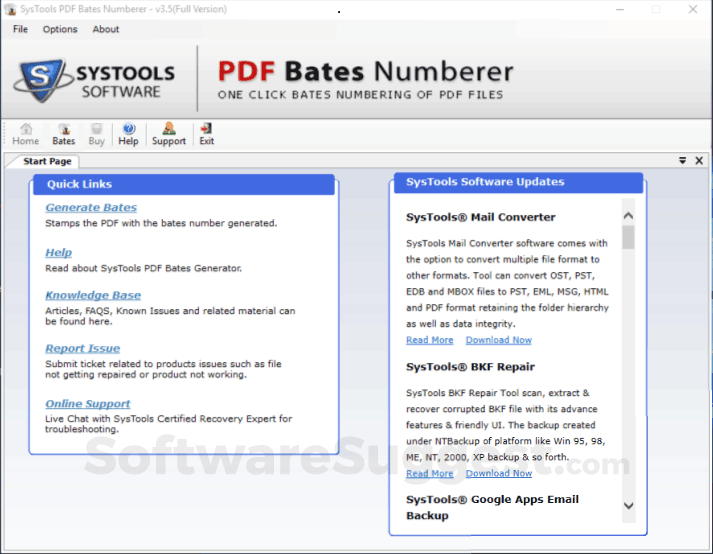This screenshot has width=713, height=554.
Task: Follow the Generate Bates link
Action: click(91, 207)
